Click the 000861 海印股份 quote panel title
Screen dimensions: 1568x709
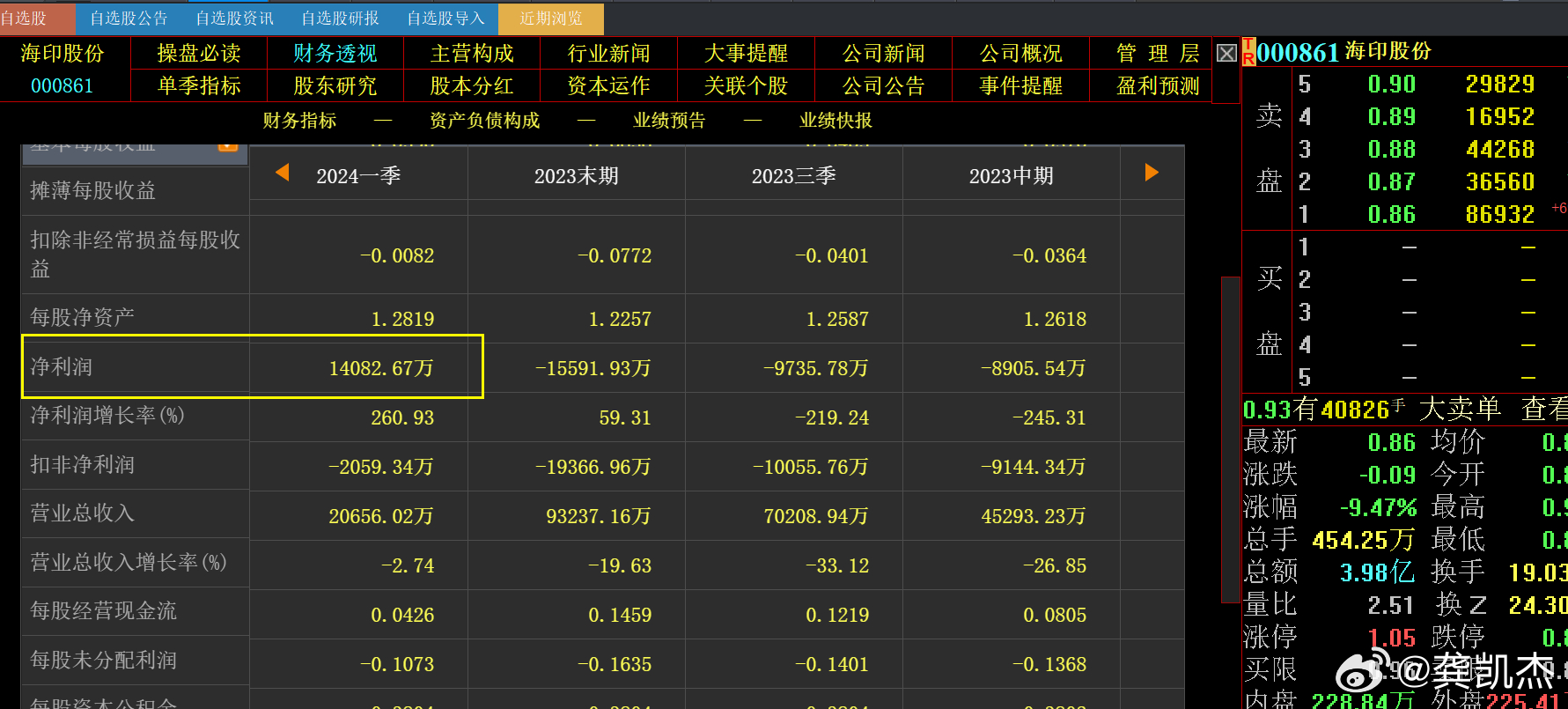click(1343, 52)
